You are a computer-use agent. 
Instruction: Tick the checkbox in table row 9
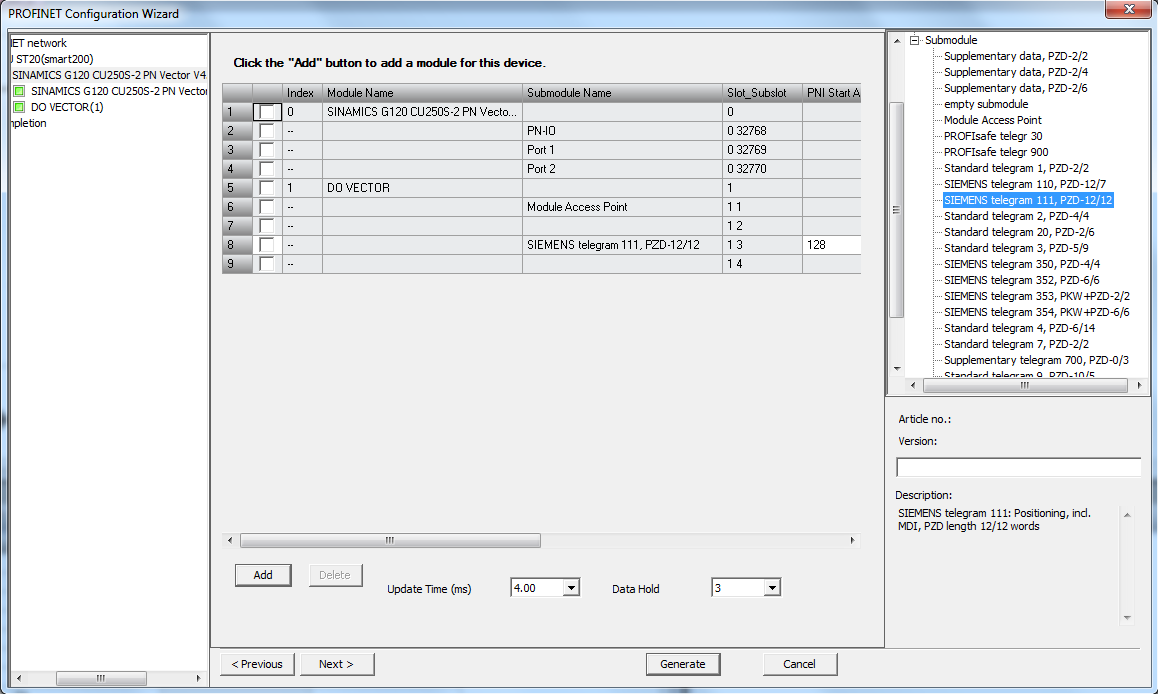click(267, 264)
